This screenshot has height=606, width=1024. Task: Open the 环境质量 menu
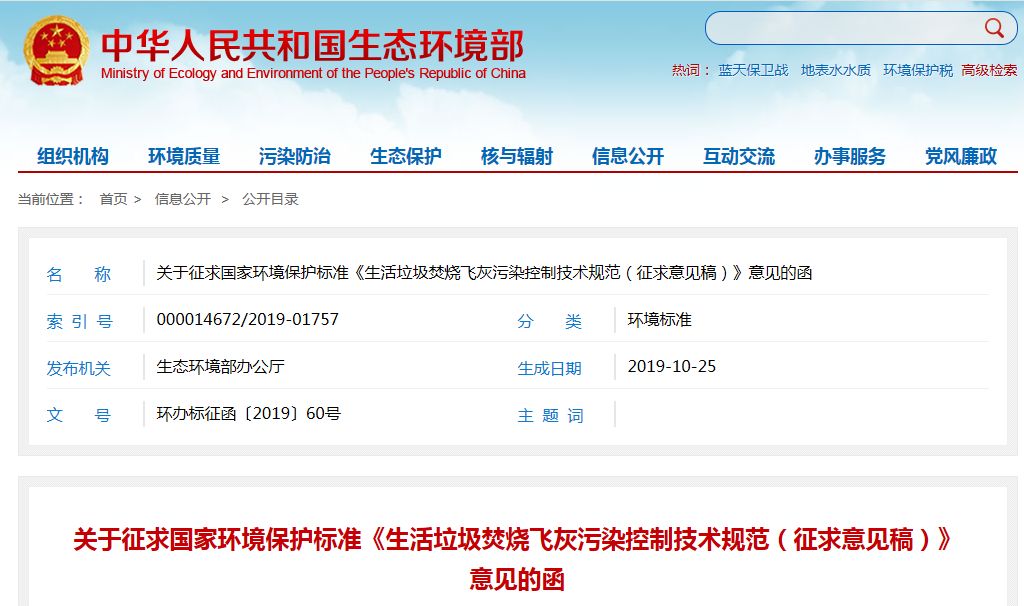[x=184, y=156]
